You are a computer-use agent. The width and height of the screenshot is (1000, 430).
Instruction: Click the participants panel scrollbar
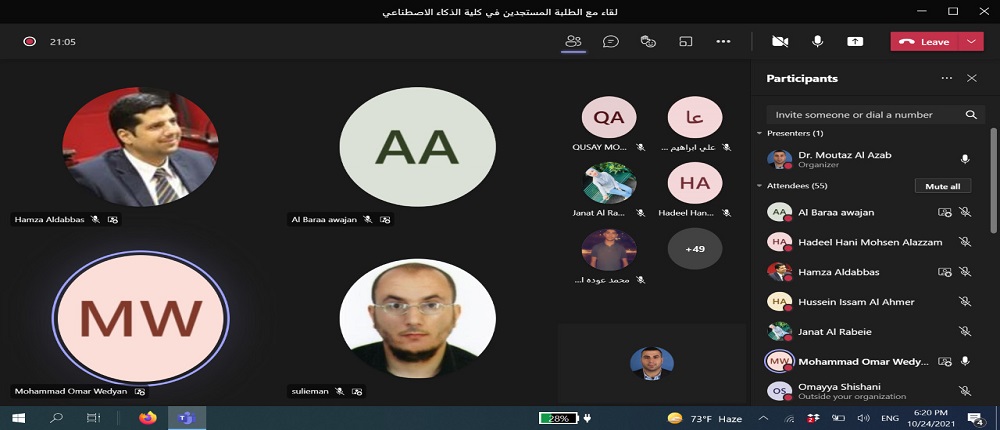click(992, 180)
